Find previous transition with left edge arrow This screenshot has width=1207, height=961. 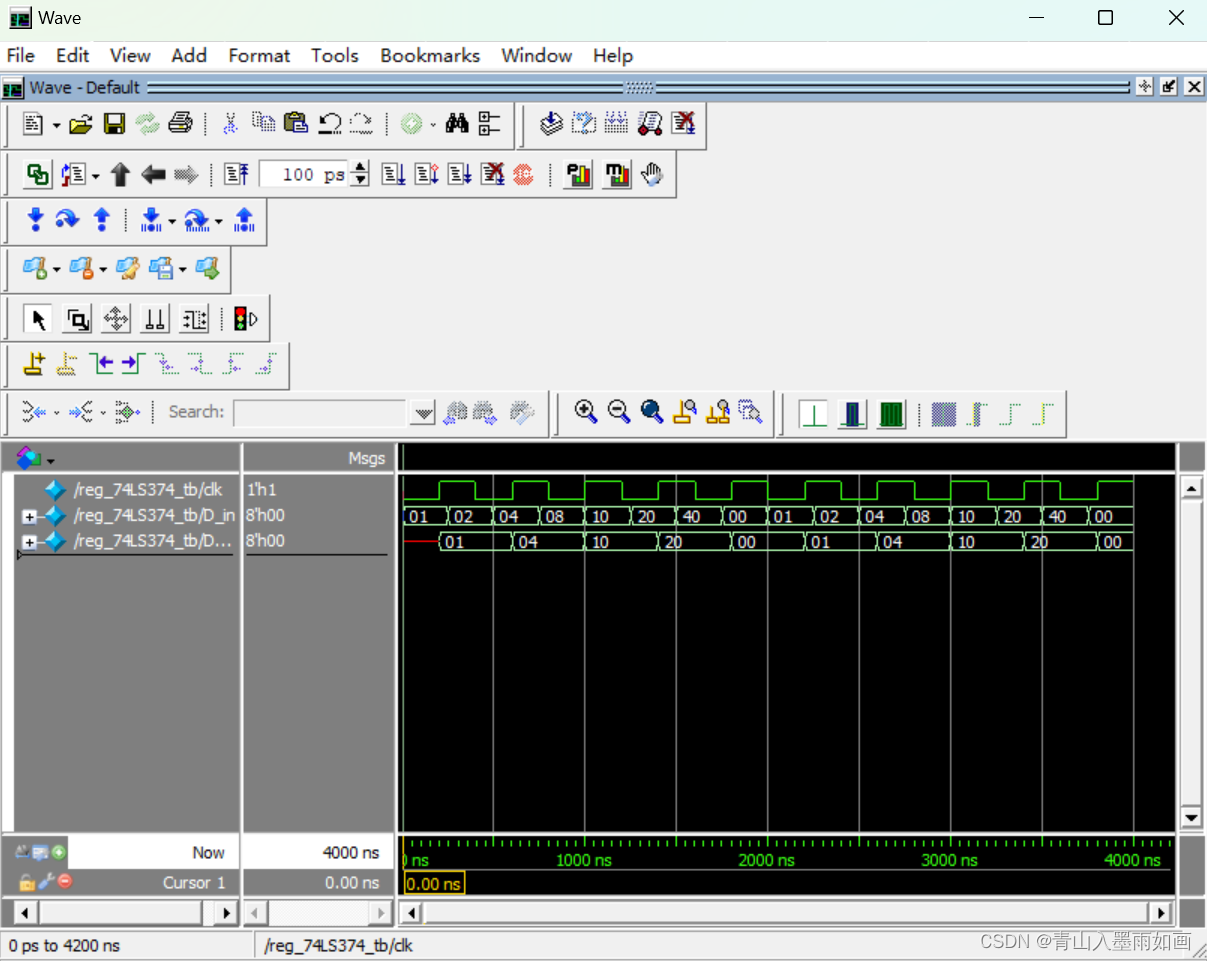click(100, 365)
